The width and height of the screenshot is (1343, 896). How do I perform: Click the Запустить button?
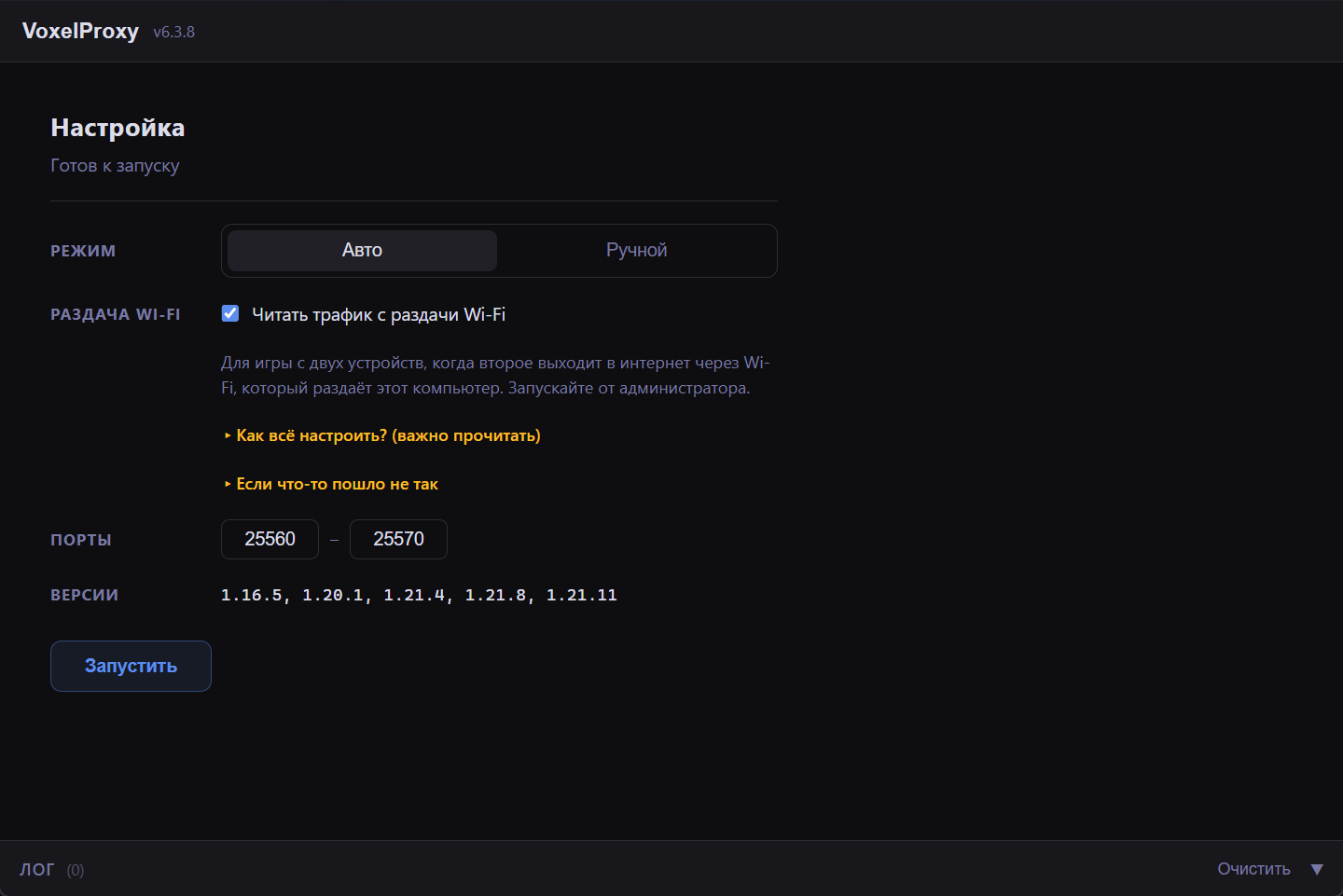point(131,666)
